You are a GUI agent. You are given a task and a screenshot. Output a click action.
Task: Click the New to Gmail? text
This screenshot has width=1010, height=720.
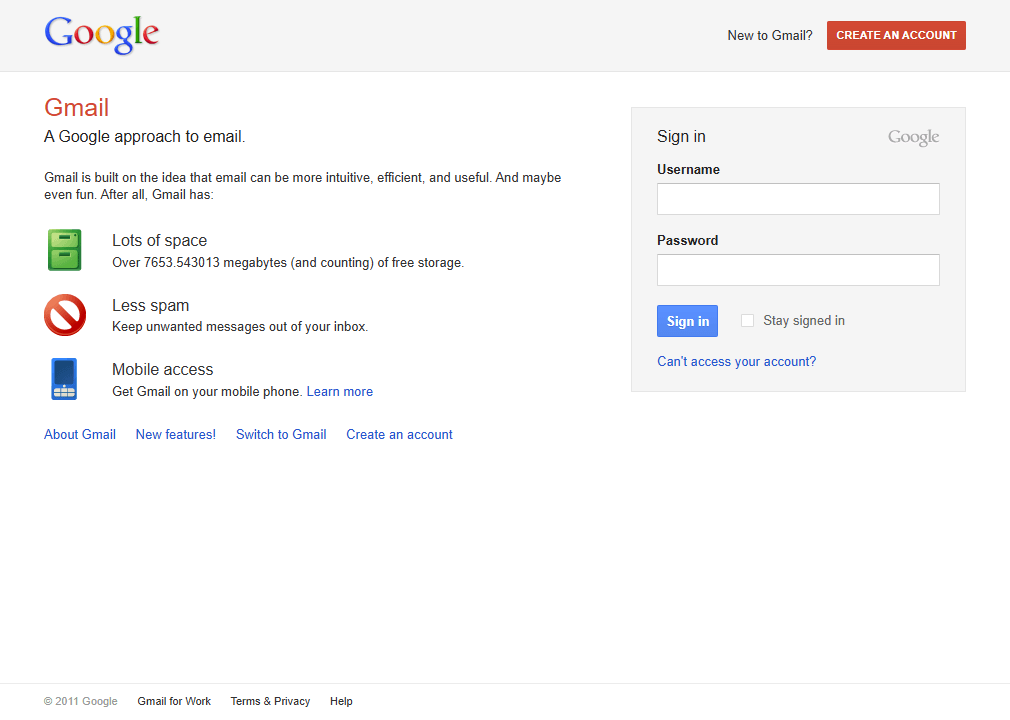pos(770,35)
